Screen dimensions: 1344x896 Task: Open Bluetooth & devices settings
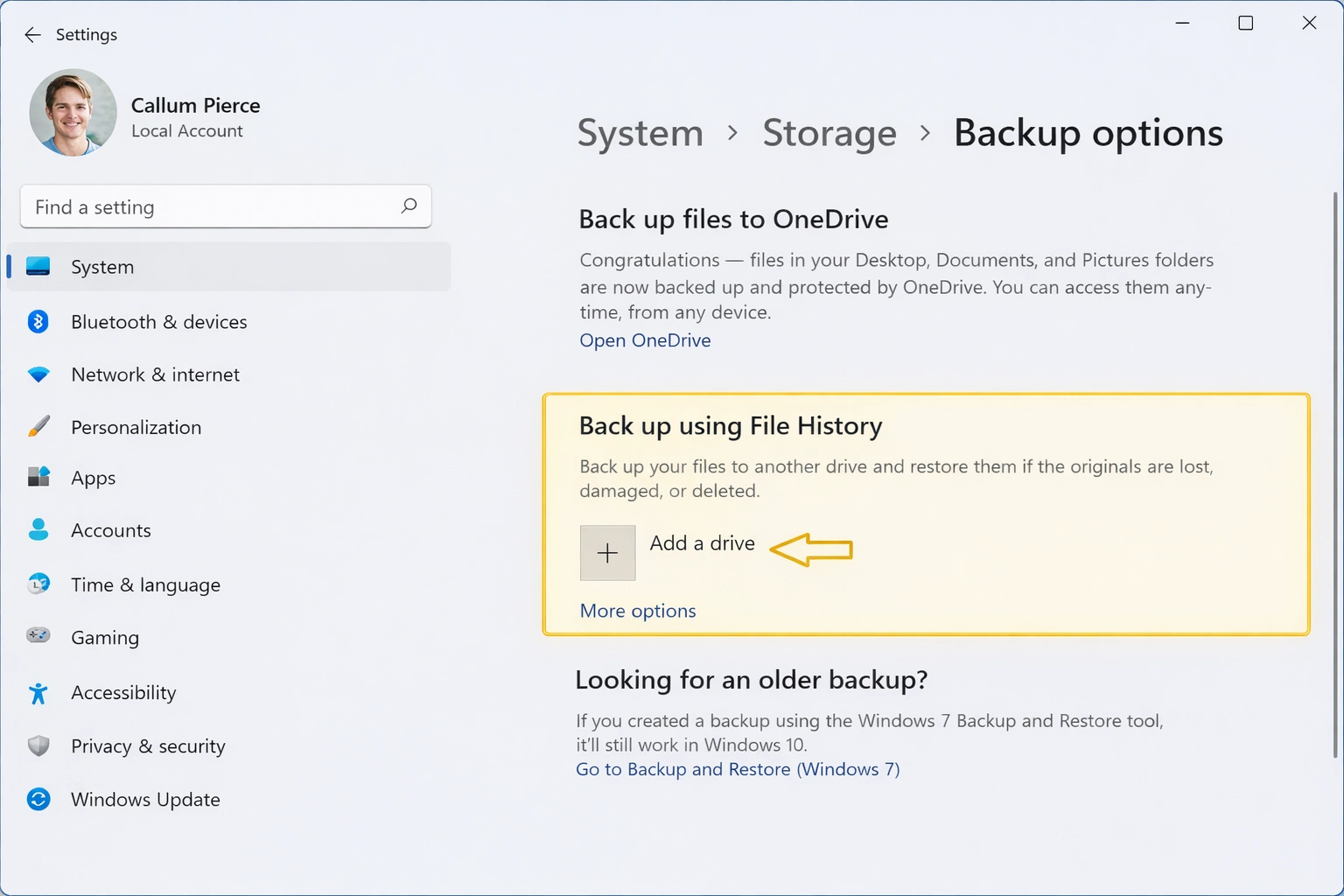158,322
